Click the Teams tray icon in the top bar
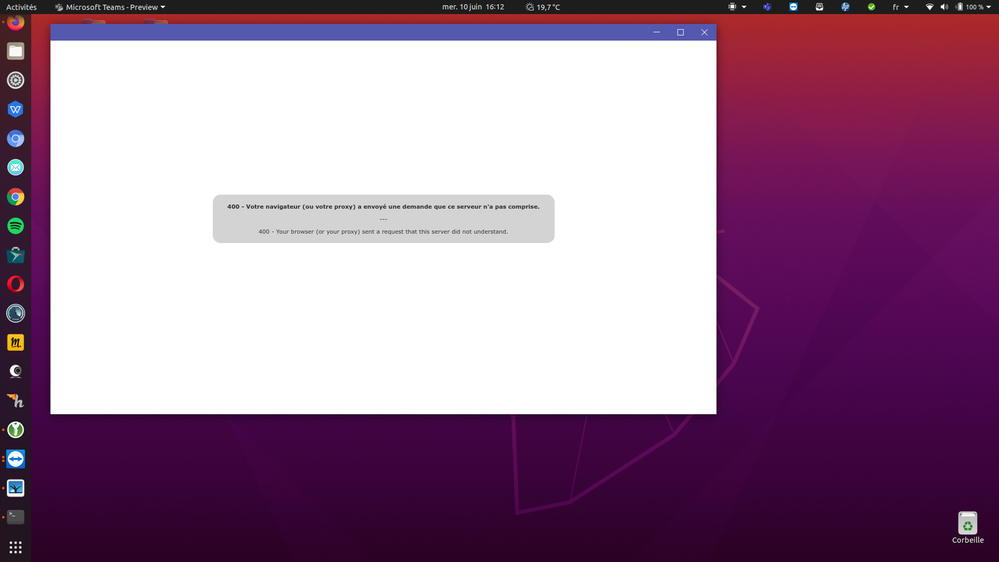The image size is (999, 562). tap(767, 7)
